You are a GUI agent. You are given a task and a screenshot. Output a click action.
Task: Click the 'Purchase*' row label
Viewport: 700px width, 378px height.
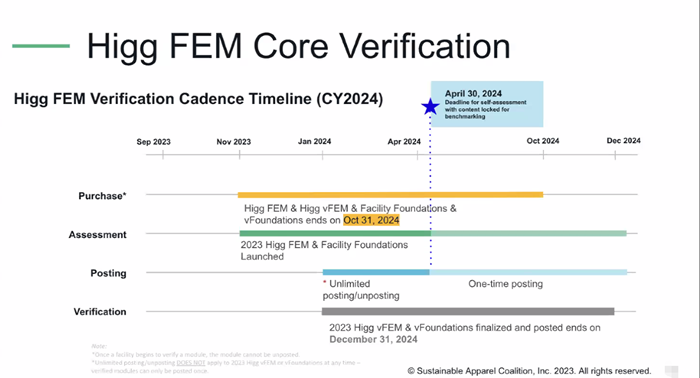coord(102,196)
